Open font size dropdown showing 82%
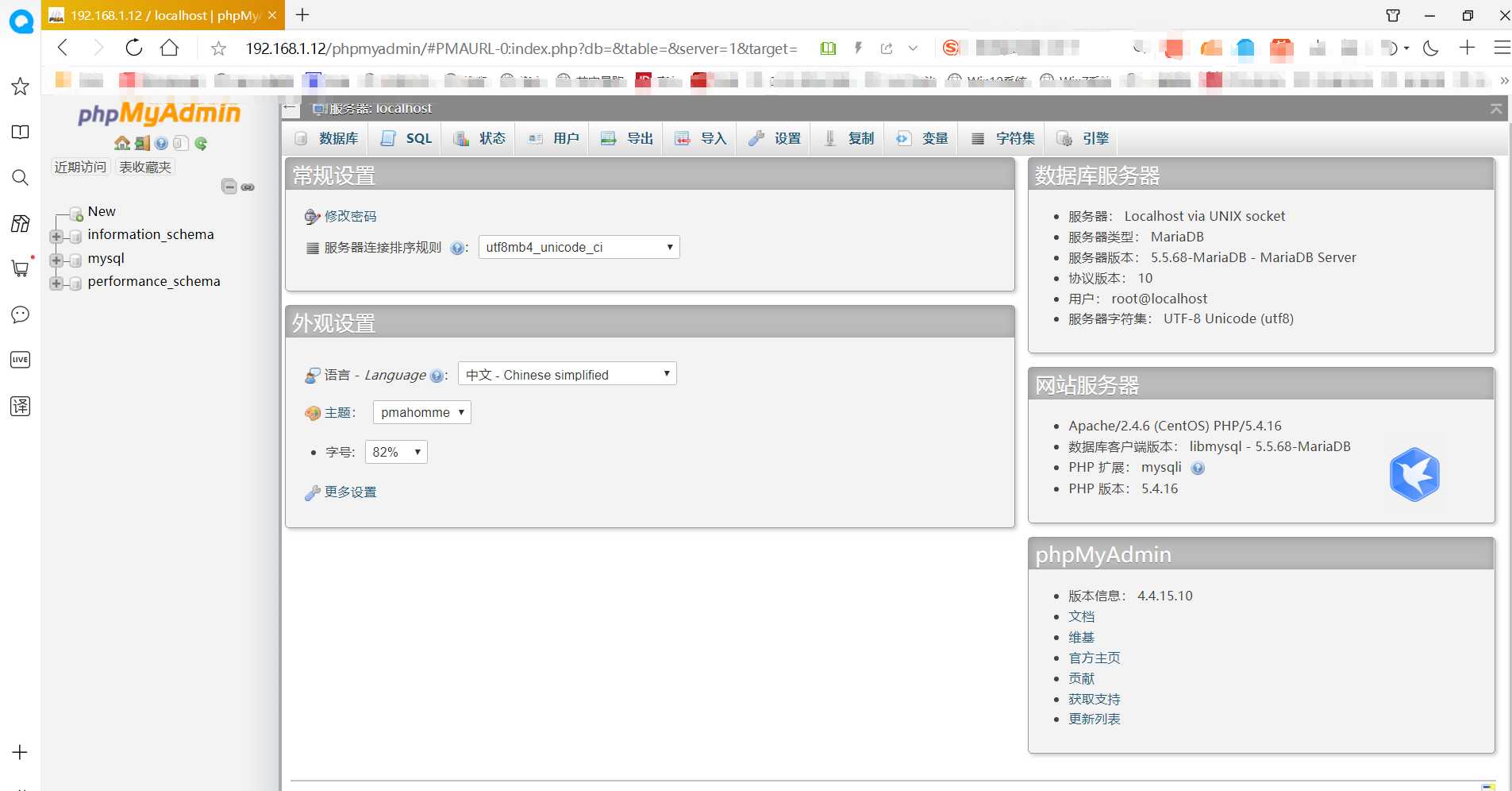The height and width of the screenshot is (791, 1512). click(x=396, y=452)
